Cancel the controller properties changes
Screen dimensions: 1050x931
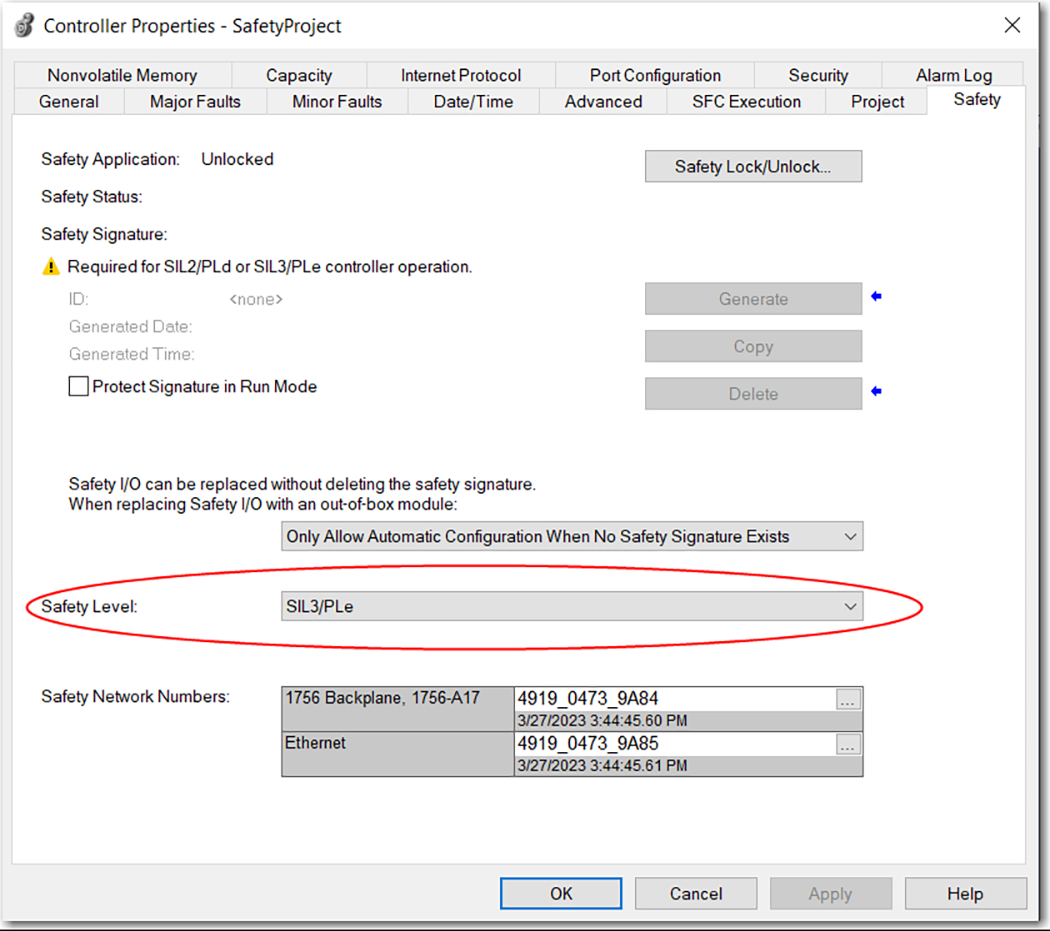click(x=695, y=893)
